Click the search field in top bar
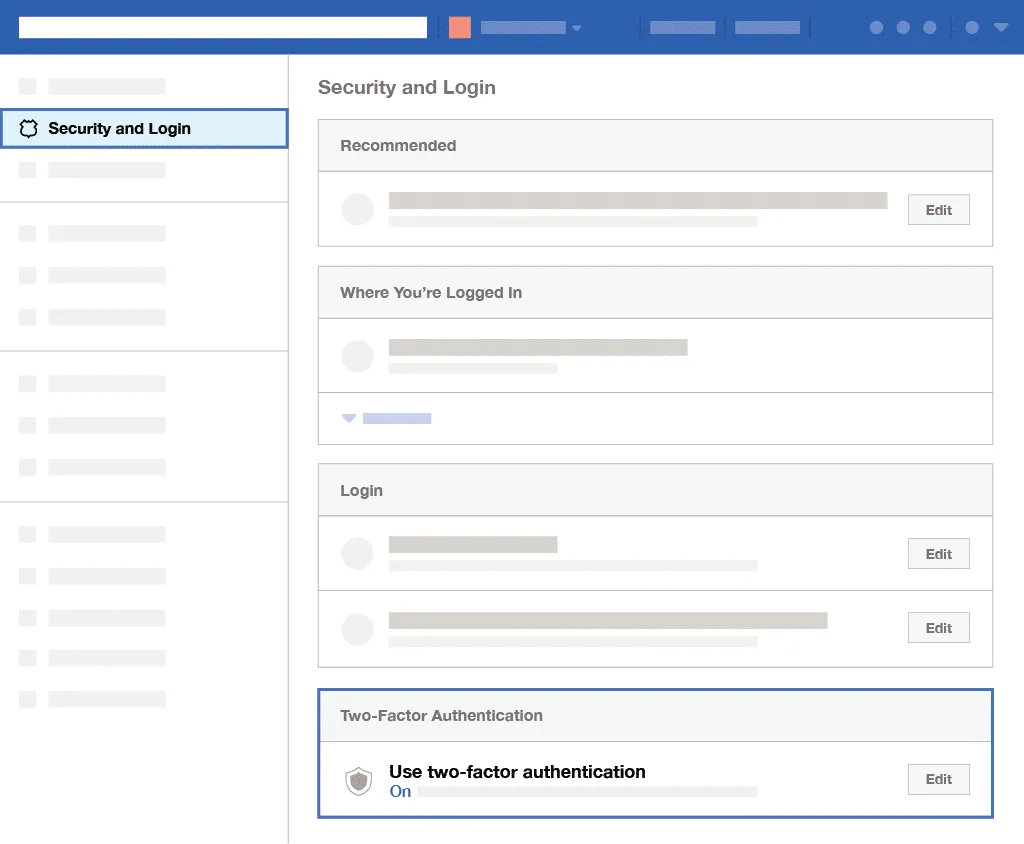The width and height of the screenshot is (1024, 844). (x=223, y=27)
